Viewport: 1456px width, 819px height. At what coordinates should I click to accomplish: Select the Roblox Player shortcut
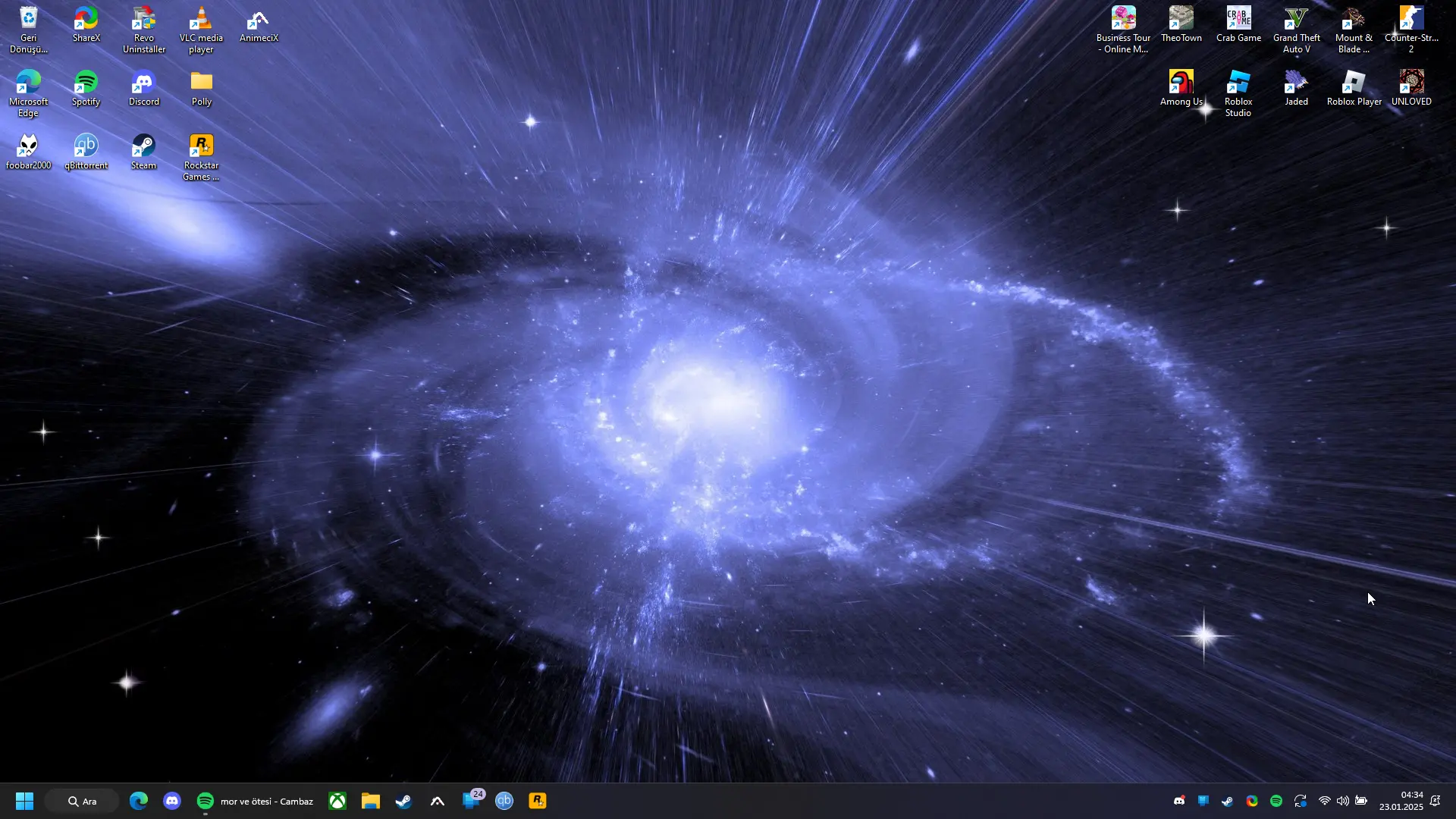click(x=1354, y=88)
